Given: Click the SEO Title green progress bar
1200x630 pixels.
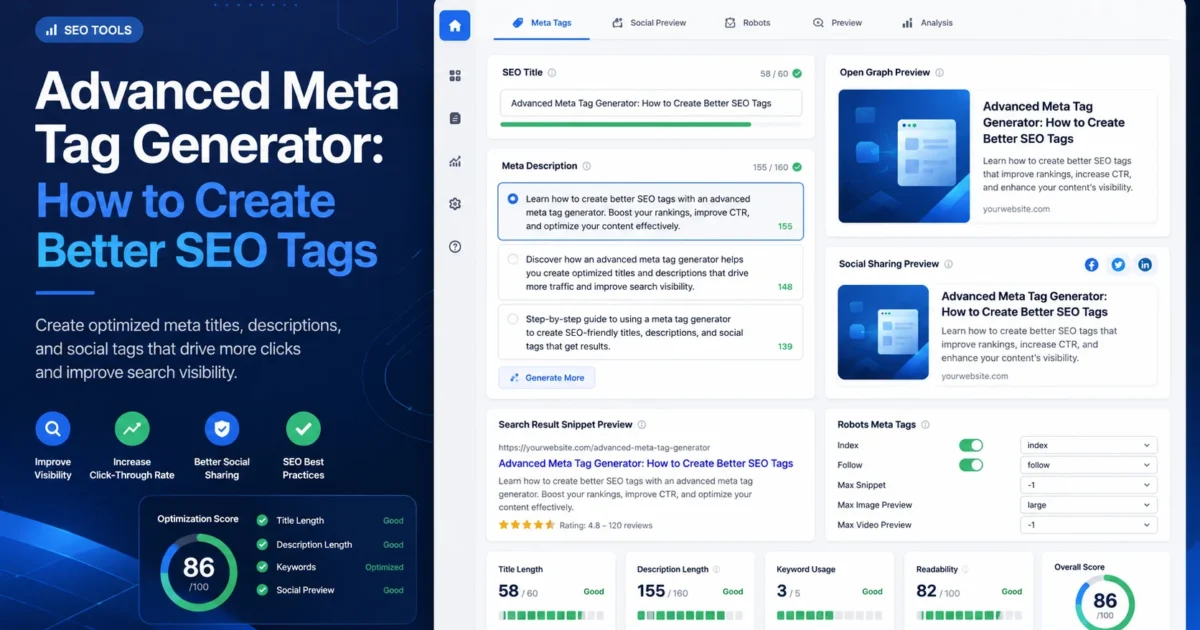Looking at the screenshot, I should tap(650, 124).
